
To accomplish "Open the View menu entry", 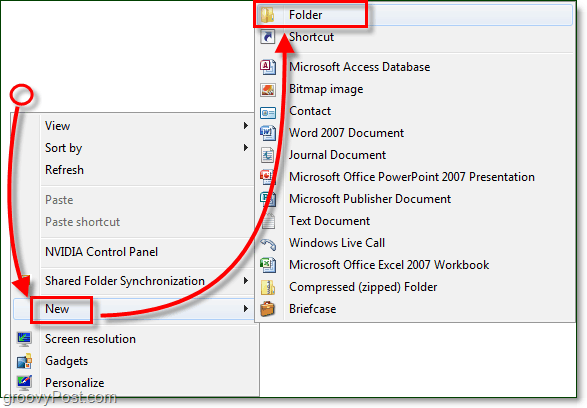I will pyautogui.click(x=134, y=126).
